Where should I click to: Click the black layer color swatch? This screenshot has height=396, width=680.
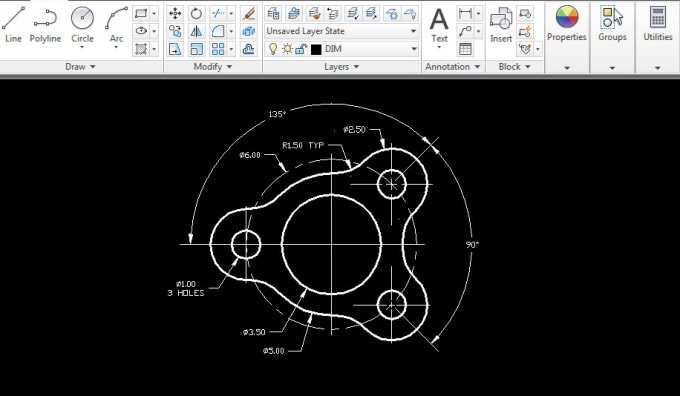click(316, 49)
